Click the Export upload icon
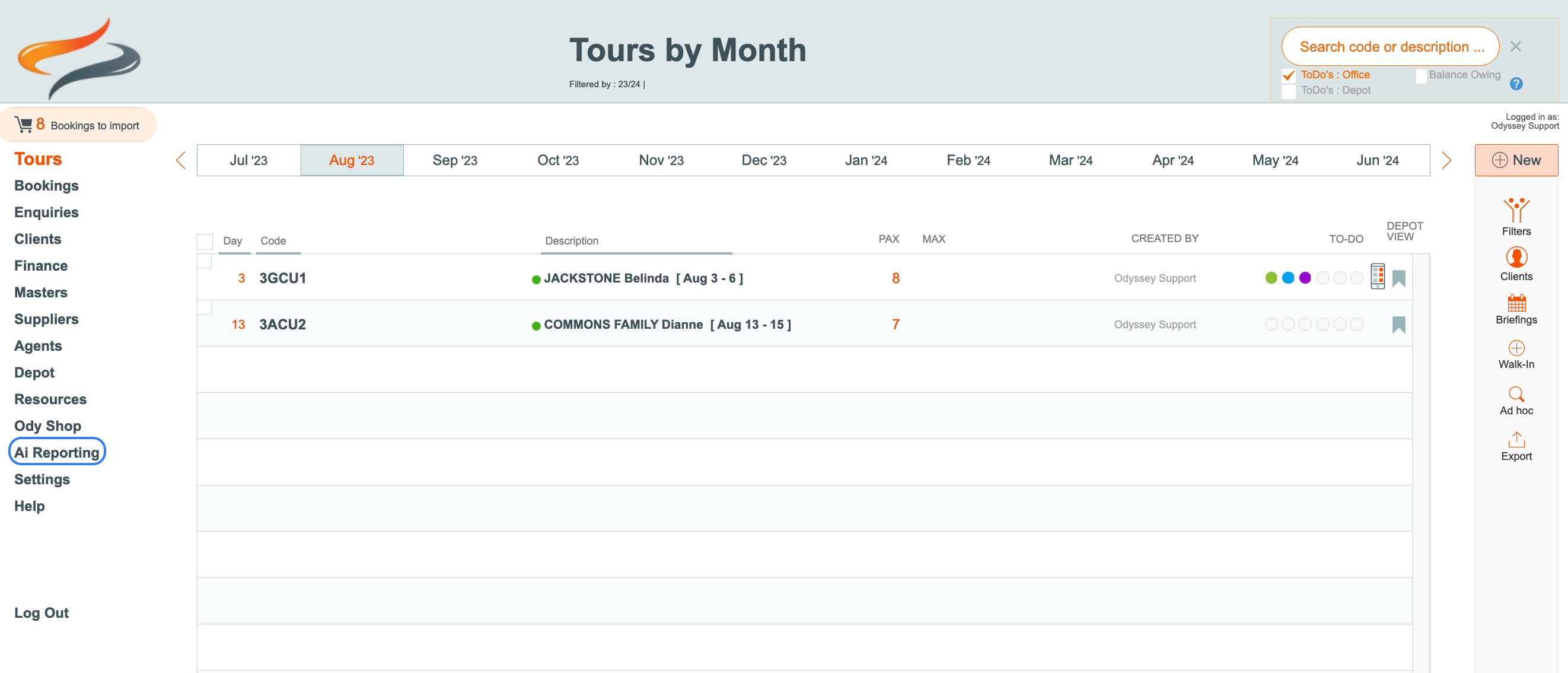Image resolution: width=1568 pixels, height=673 pixels. click(1516, 439)
